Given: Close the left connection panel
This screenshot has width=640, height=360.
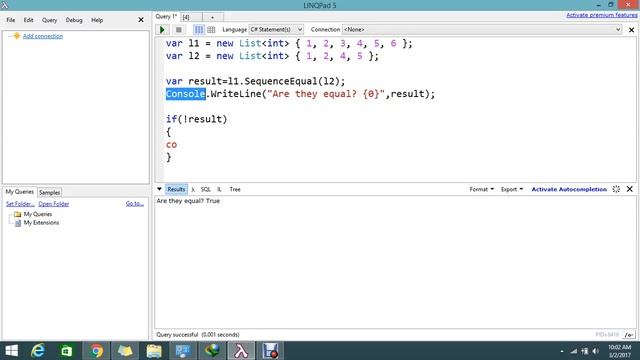Looking at the screenshot, I should tap(141, 20).
